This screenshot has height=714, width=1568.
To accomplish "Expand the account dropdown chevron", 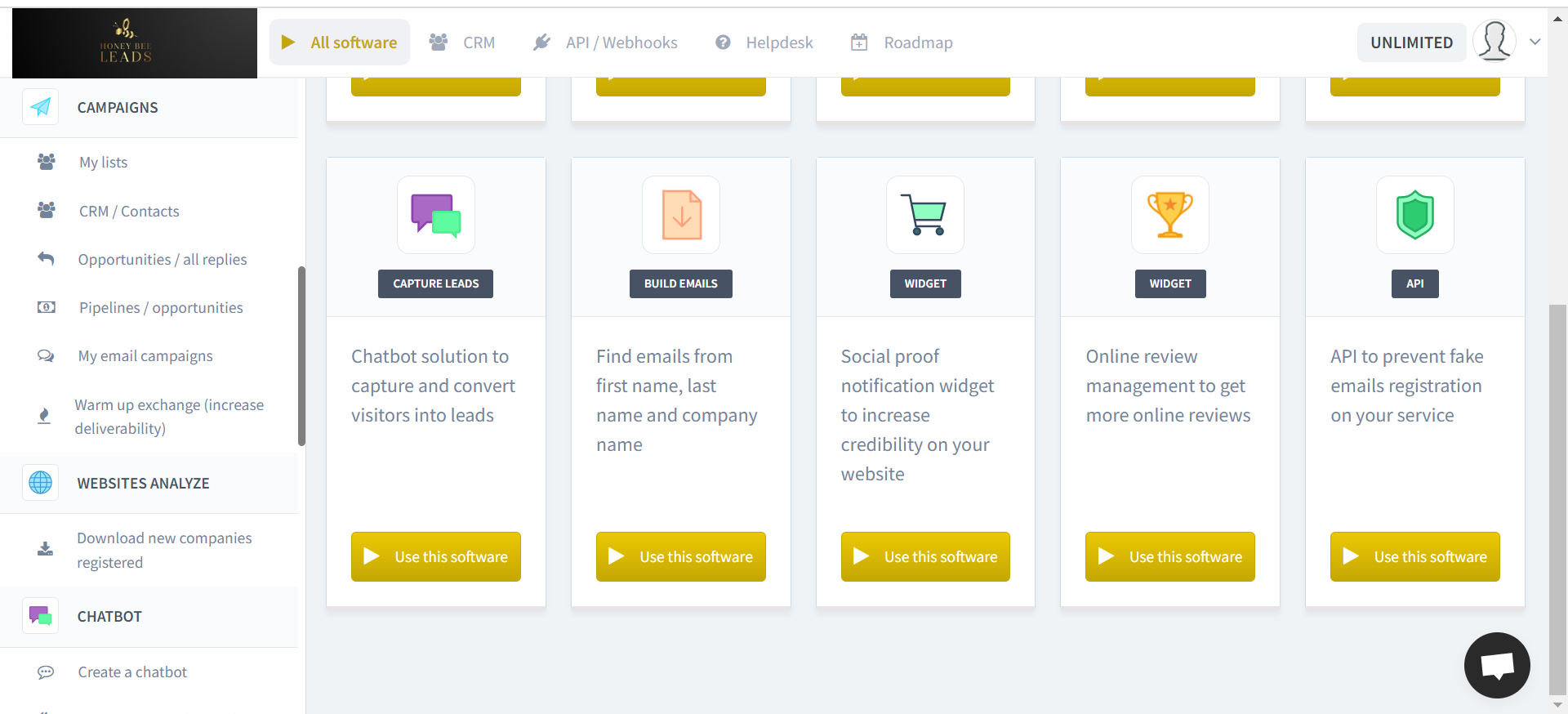I will [x=1535, y=42].
